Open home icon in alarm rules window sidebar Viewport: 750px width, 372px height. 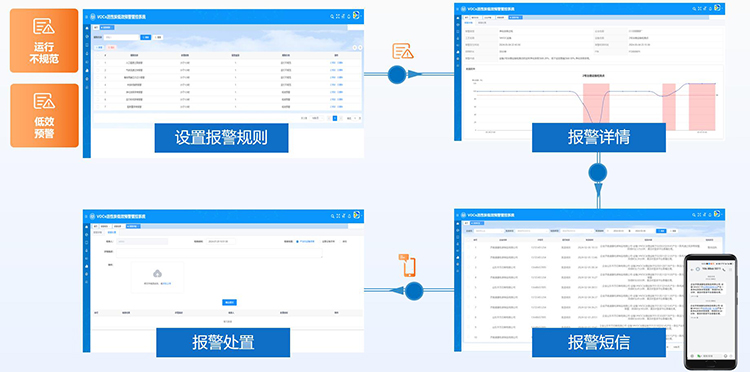[x=87, y=28]
